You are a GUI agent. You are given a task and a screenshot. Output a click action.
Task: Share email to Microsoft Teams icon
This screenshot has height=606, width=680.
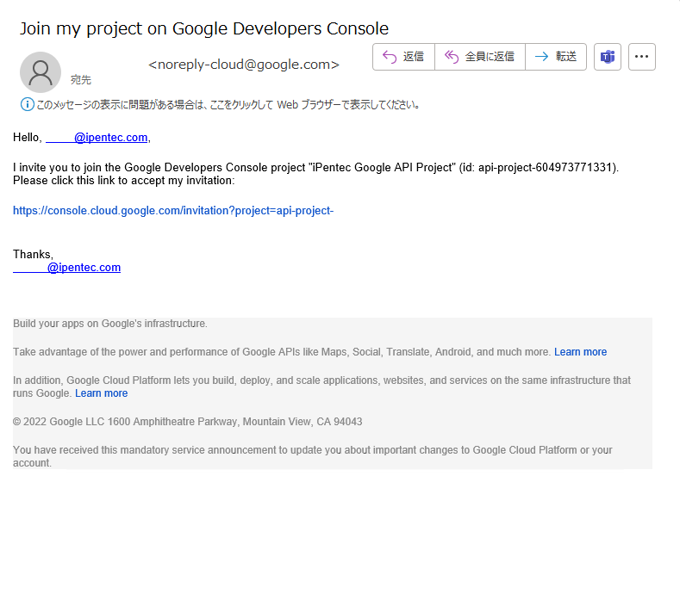point(607,57)
